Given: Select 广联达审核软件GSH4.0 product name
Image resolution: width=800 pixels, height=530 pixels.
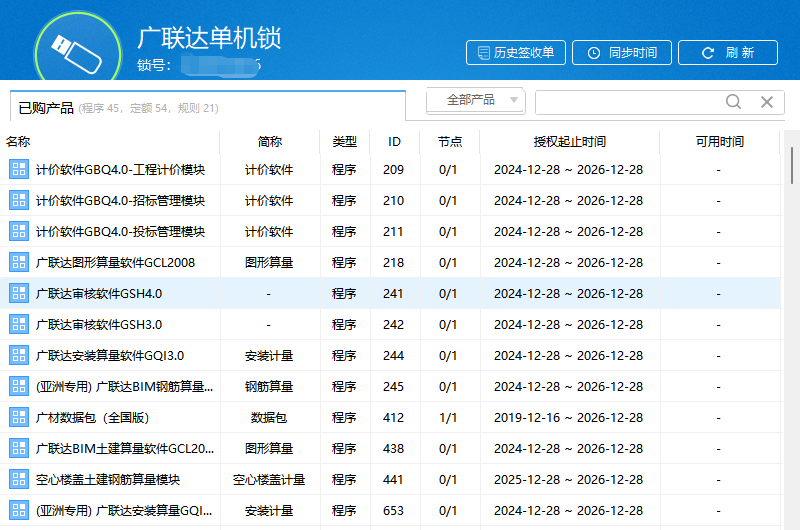Looking at the screenshot, I should 99,293.
